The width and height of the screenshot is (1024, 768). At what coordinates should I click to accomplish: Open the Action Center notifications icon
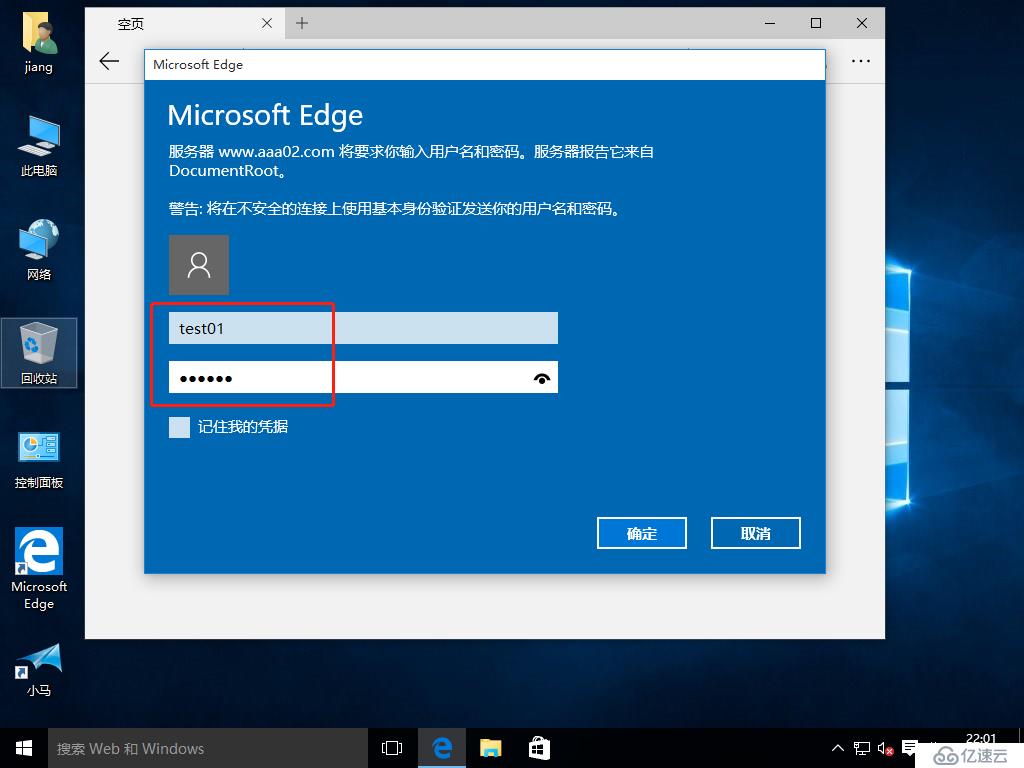tap(908, 748)
